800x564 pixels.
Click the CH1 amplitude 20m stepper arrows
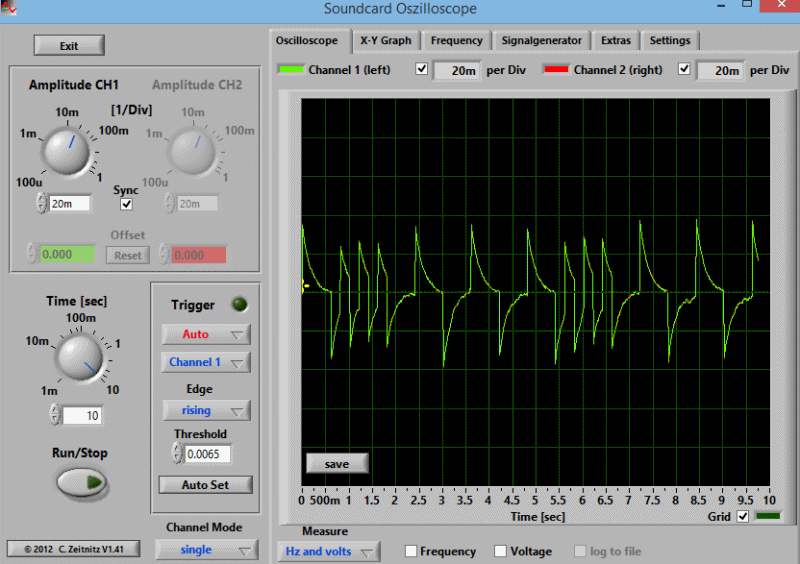pos(41,203)
